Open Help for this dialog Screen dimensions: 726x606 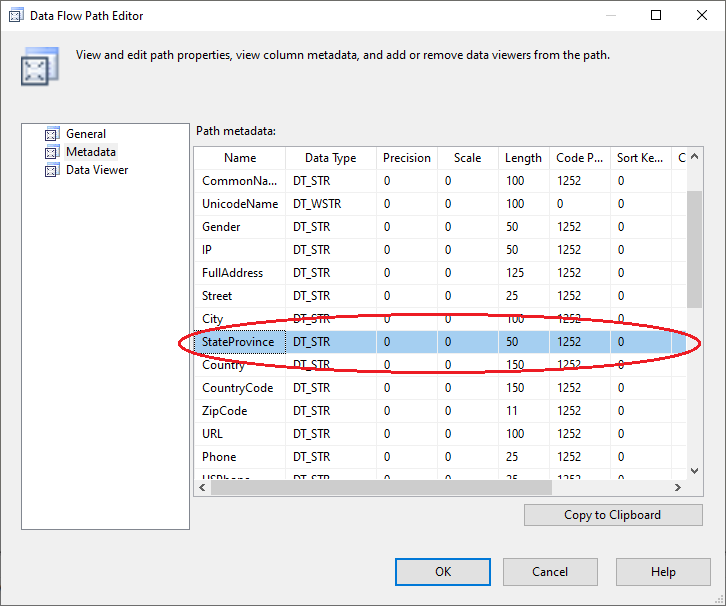pos(663,572)
